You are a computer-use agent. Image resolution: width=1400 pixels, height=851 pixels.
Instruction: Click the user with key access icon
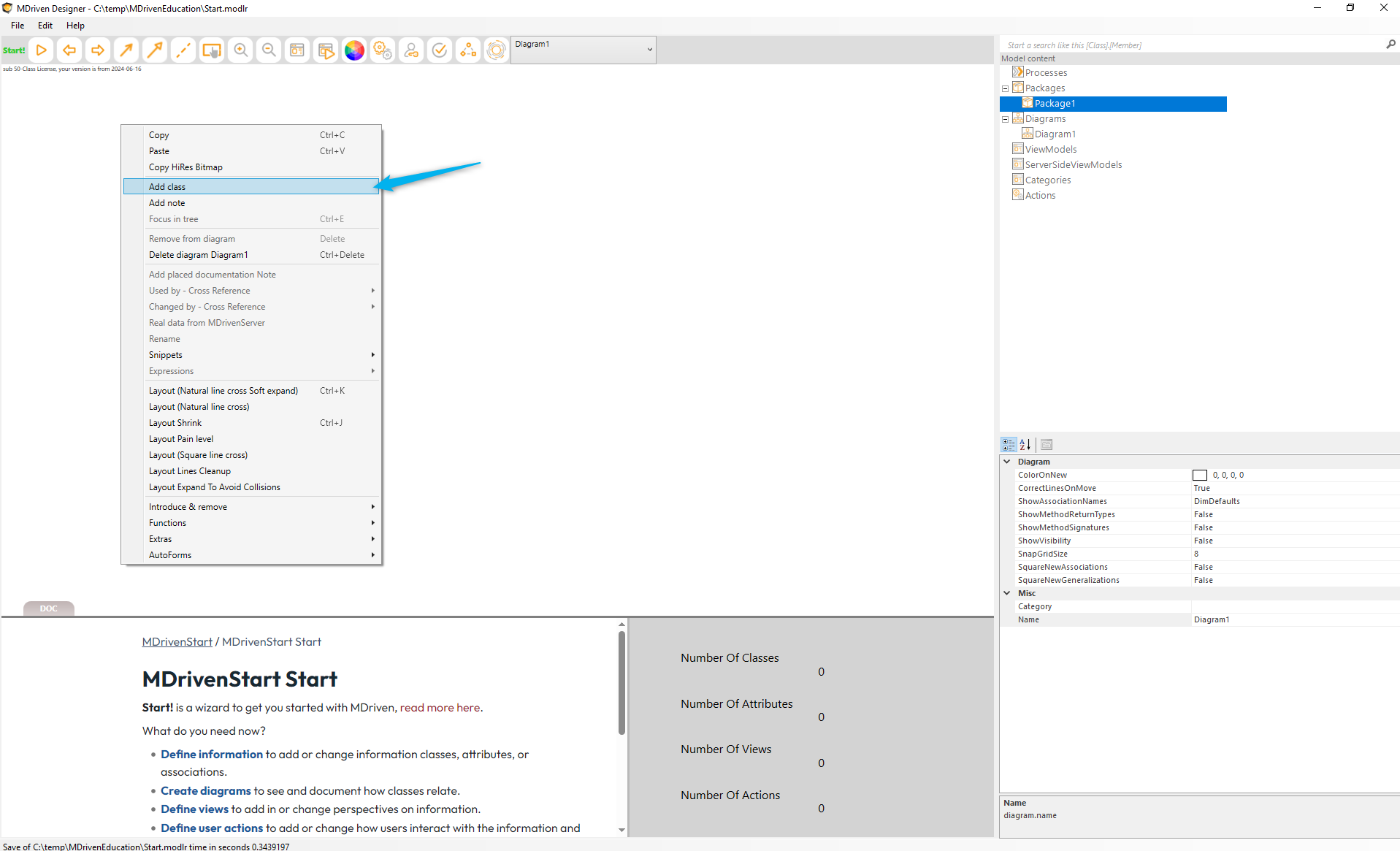411,50
